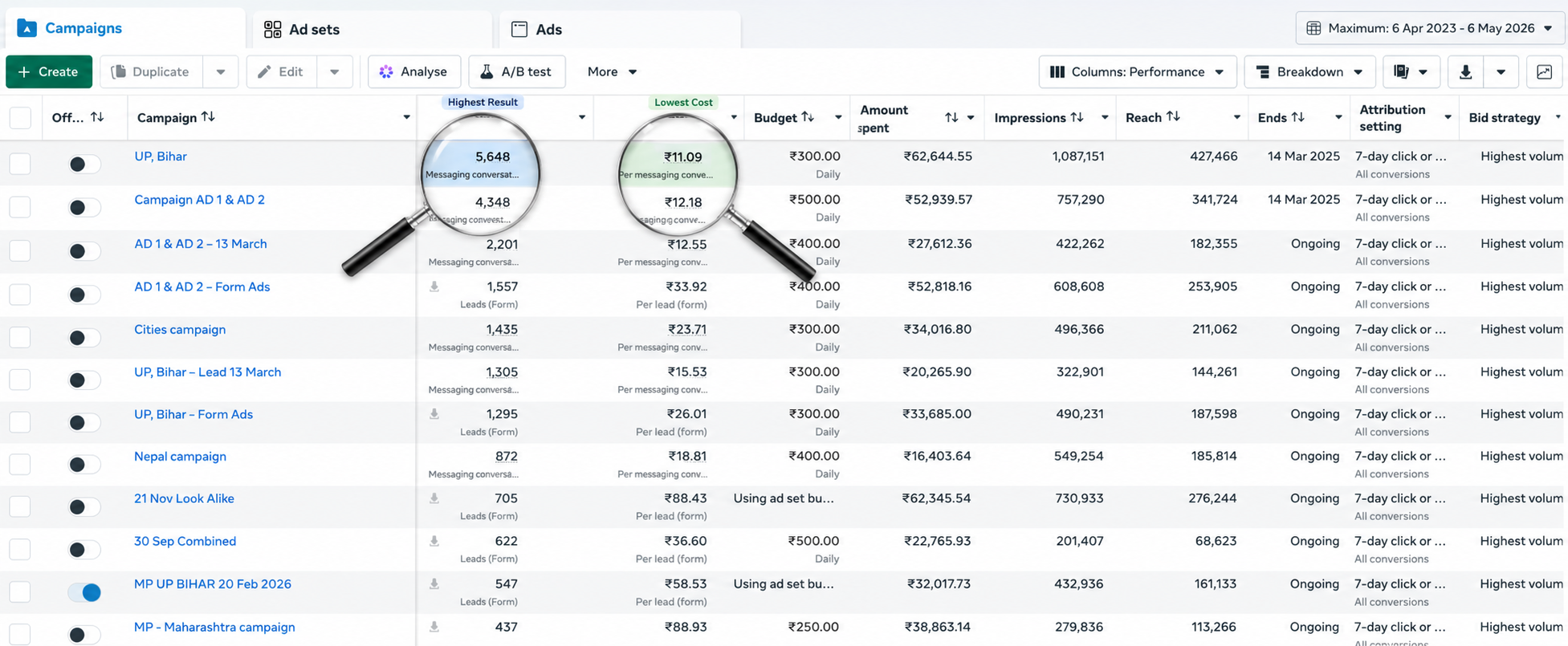The height and width of the screenshot is (646, 1568).
Task: Open the More menu
Action: pos(612,71)
